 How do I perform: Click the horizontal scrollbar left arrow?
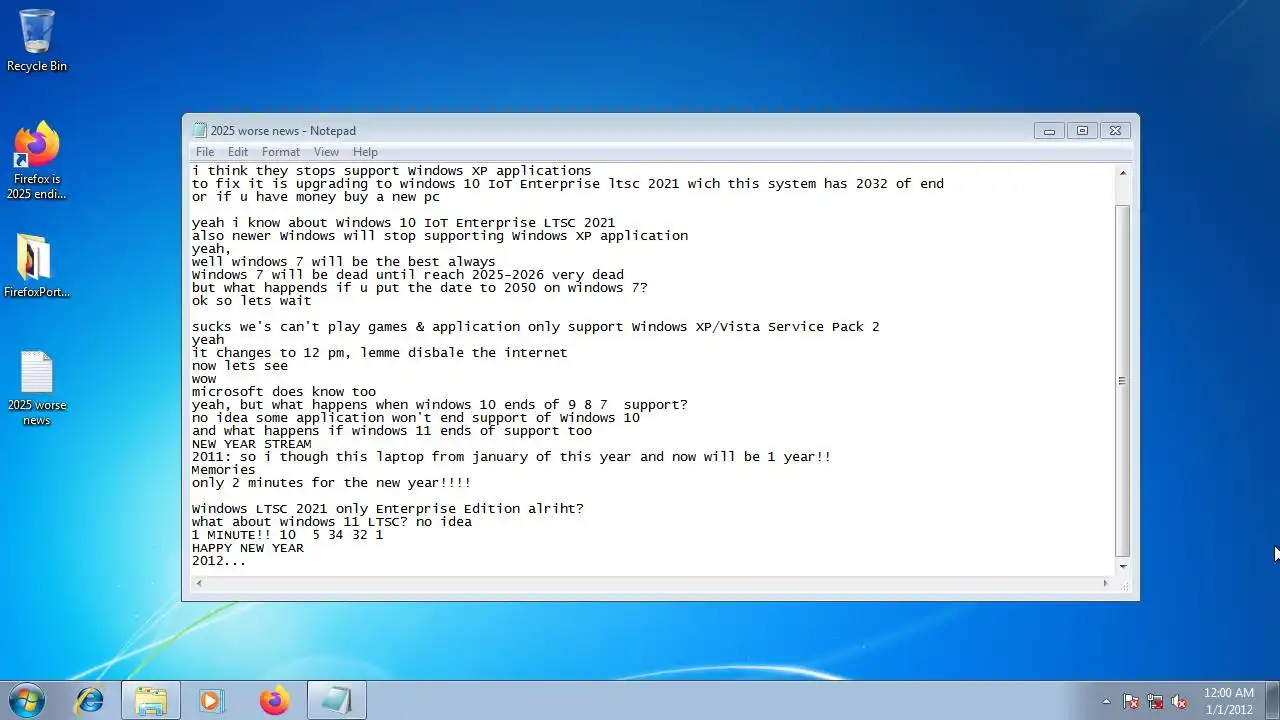198,583
